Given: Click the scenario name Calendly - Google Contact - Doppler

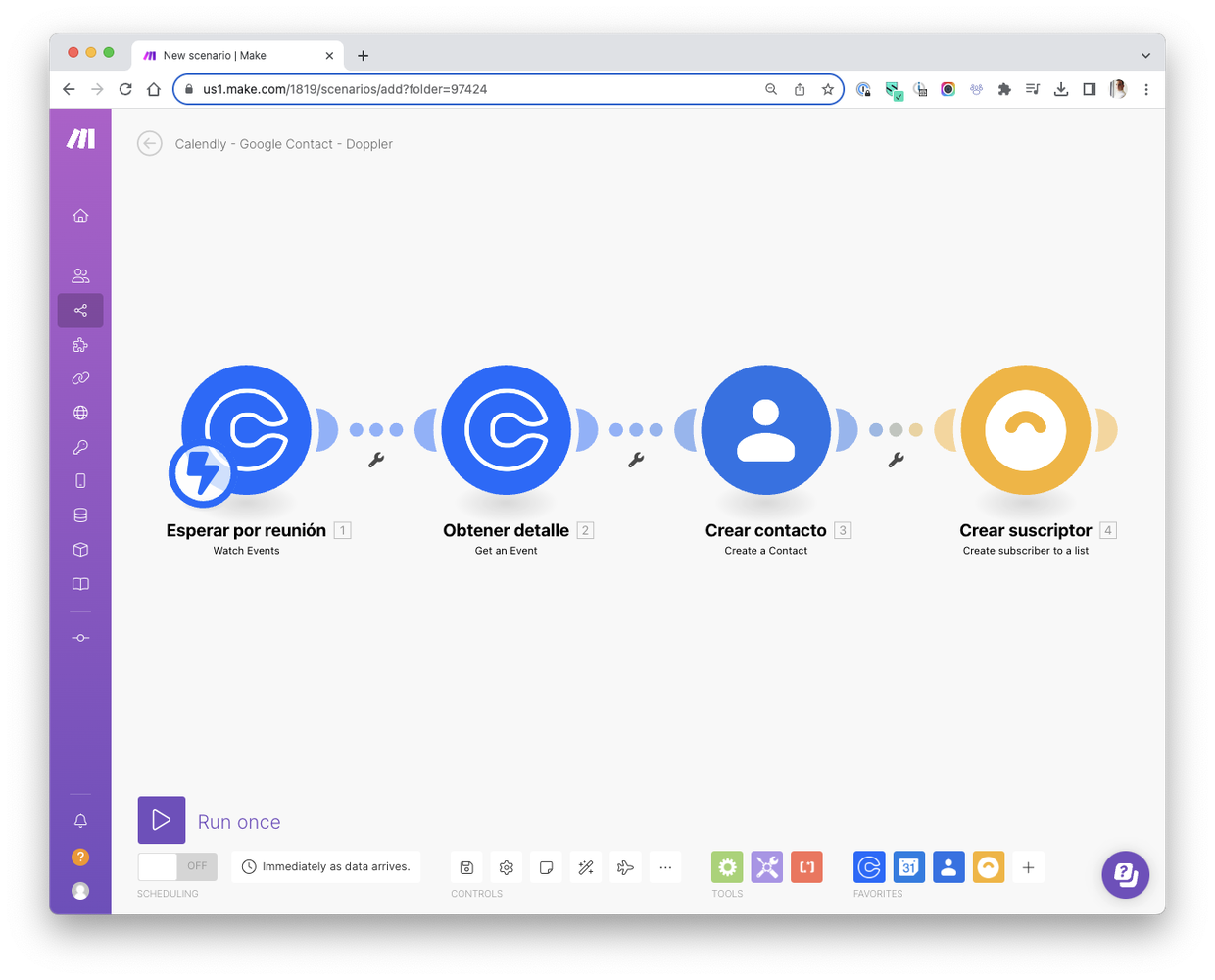Looking at the screenshot, I should point(284,144).
